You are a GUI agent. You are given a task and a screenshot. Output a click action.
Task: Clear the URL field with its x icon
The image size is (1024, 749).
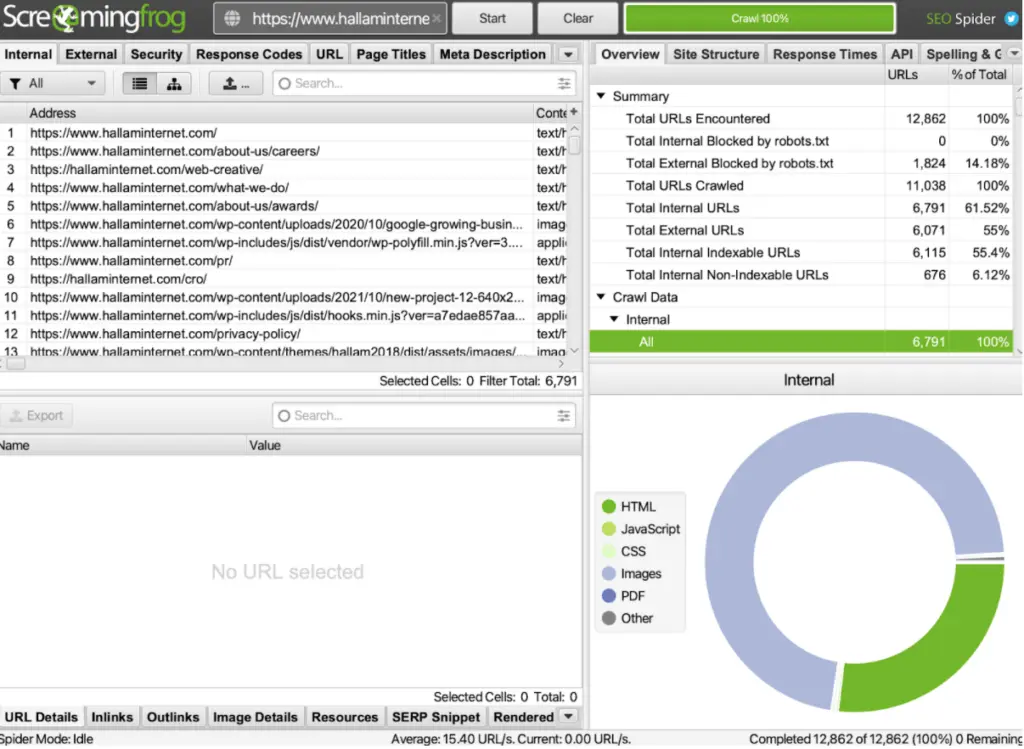436,19
